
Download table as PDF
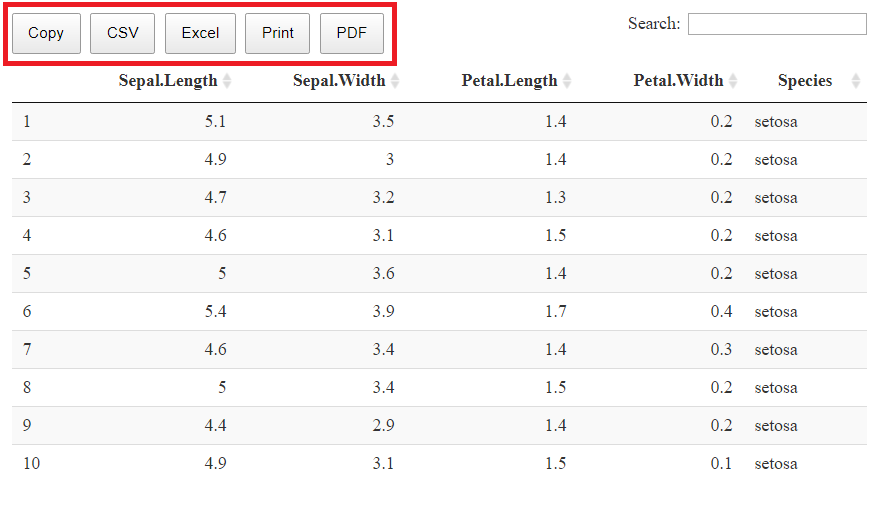pos(352,33)
